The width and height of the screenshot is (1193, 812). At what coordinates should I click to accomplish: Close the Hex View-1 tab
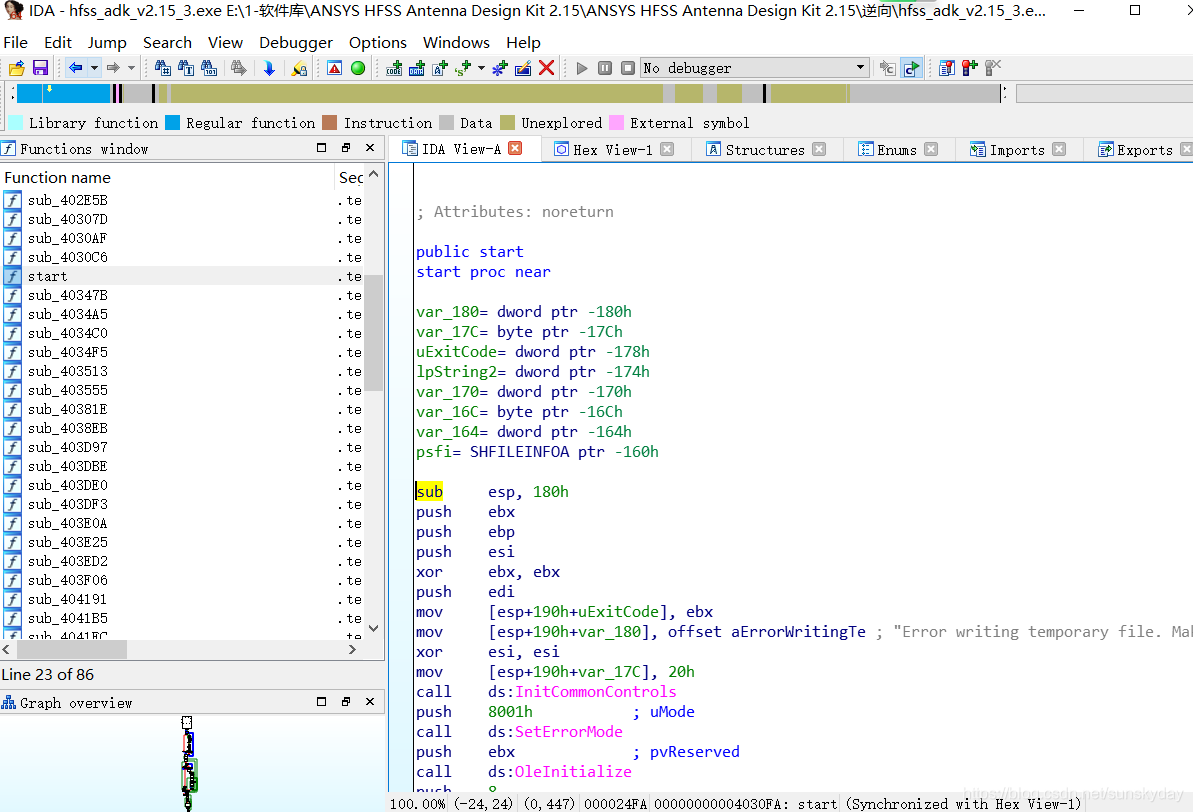click(x=667, y=149)
